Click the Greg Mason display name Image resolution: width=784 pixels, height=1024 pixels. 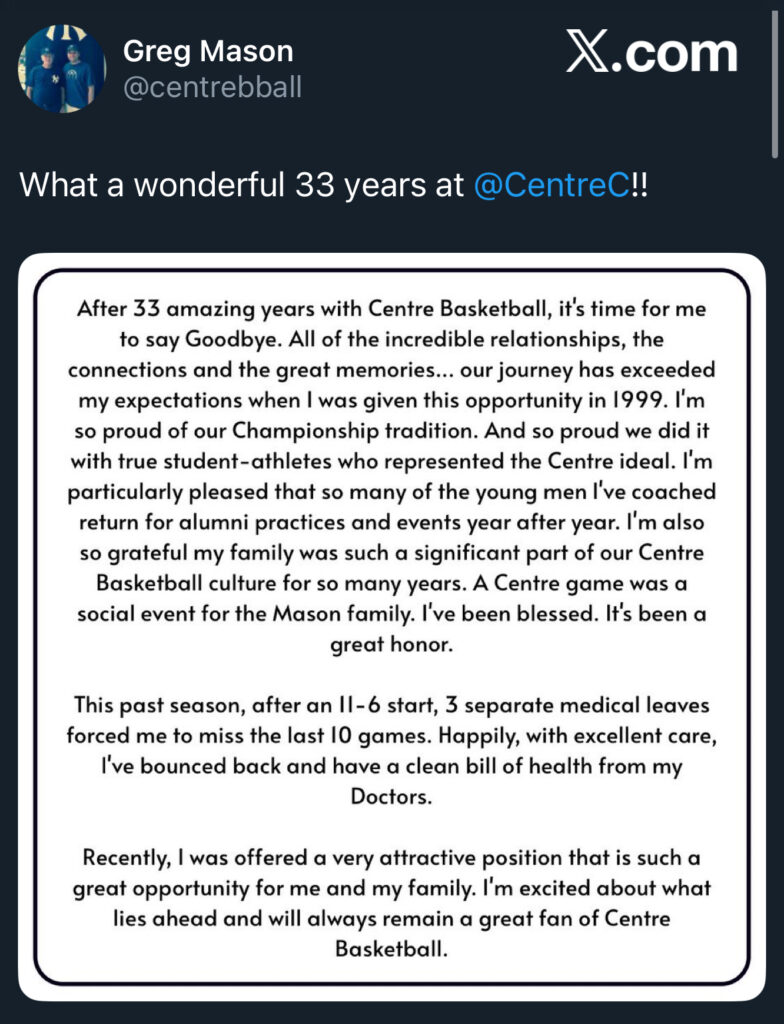point(208,52)
